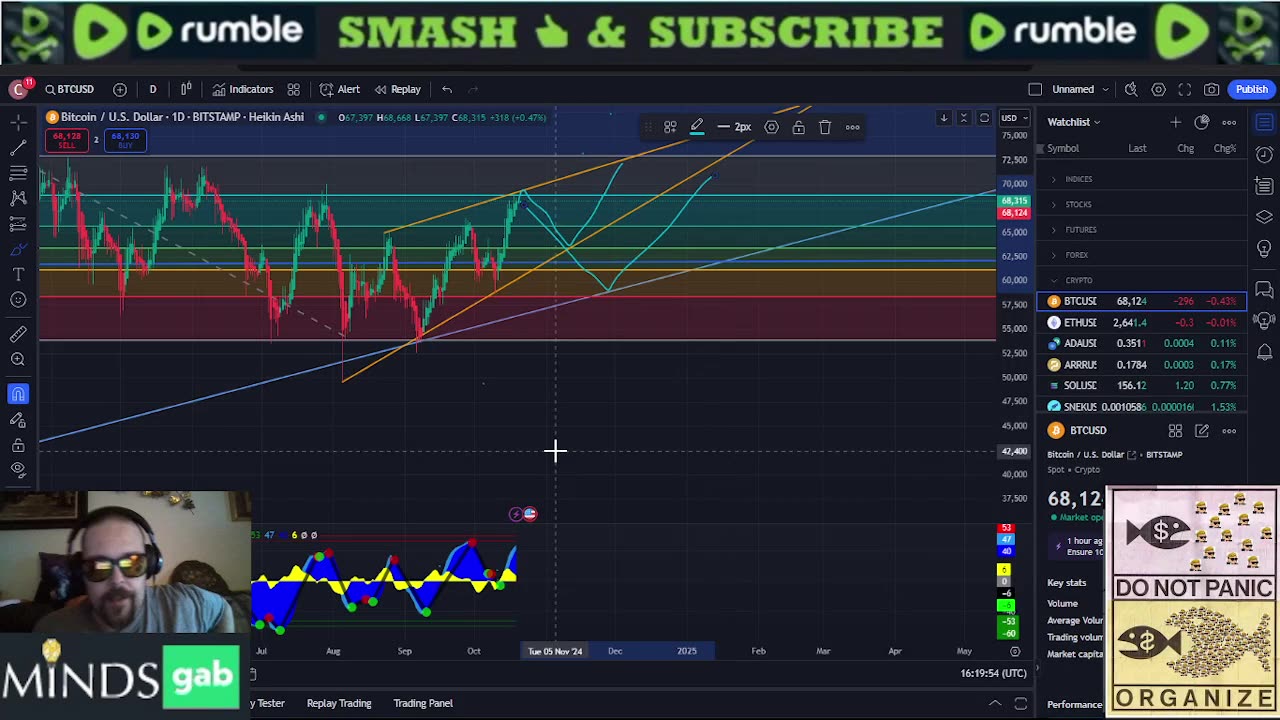
Task: Select the trend line drawing tool
Action: [x=18, y=148]
